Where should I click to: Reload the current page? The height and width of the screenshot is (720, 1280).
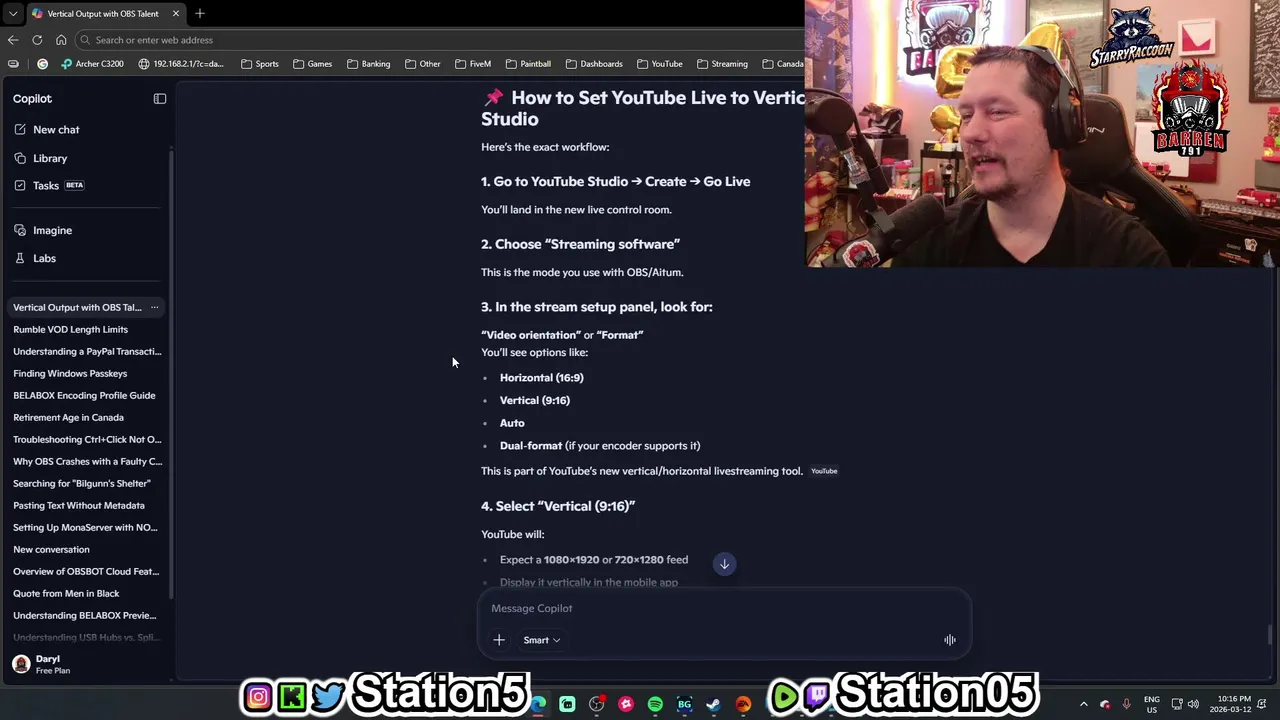point(37,40)
